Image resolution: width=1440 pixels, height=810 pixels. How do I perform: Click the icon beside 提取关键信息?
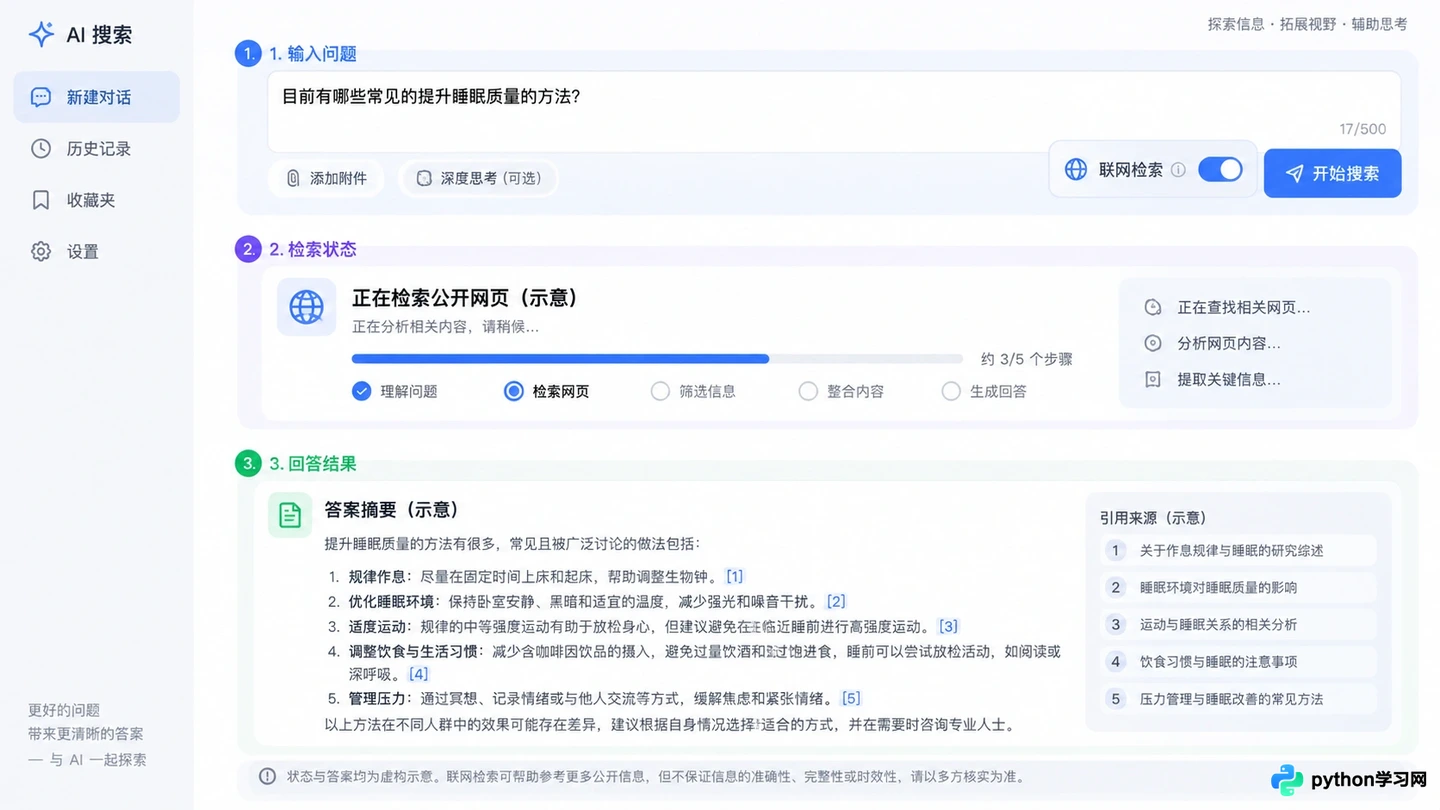point(1153,379)
